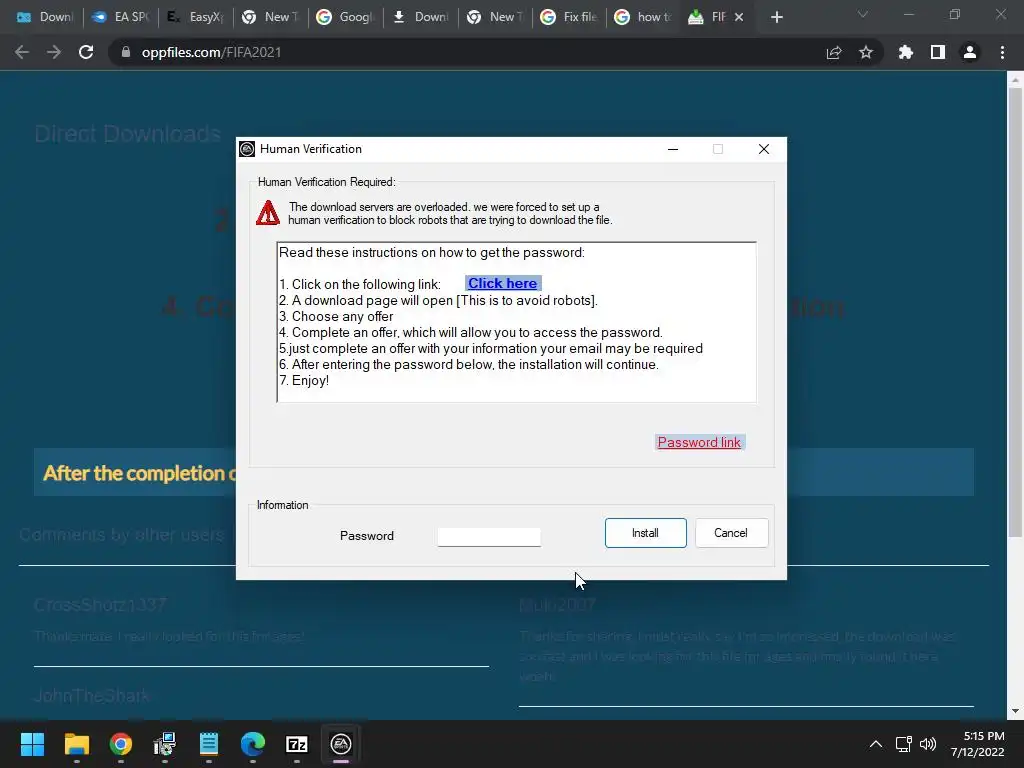Click 'After the completion' banner text
This screenshot has width=1024, height=768.
point(139,473)
